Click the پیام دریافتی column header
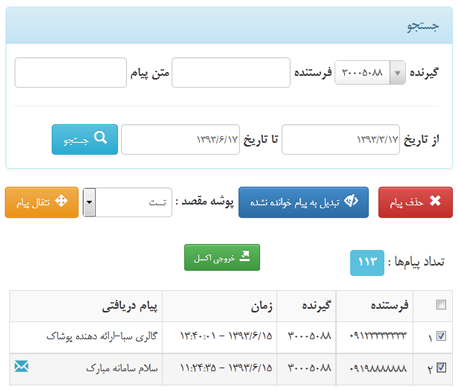The image size is (459, 391). 130,306
